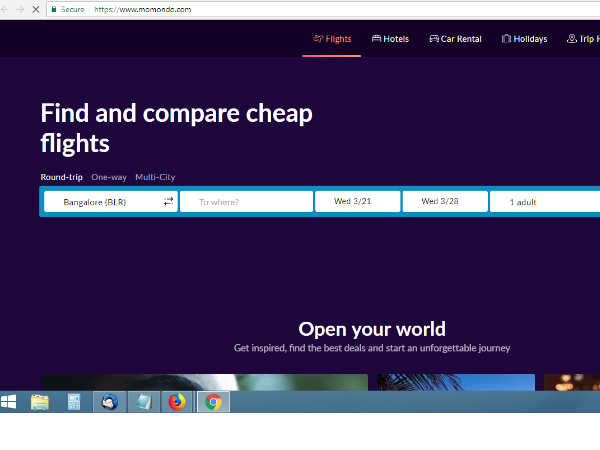Select the One-way trip option
600x450 pixels.
click(x=109, y=177)
